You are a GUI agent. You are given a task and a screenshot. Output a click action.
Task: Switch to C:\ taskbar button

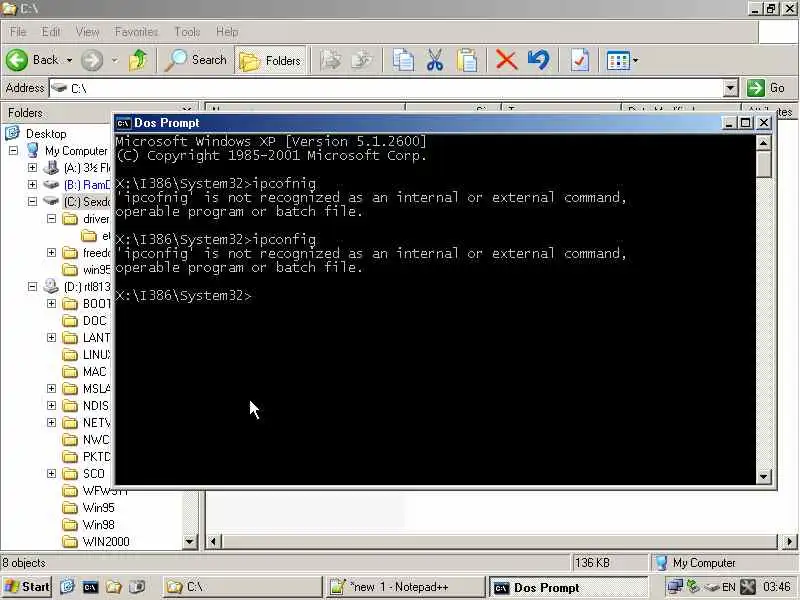pyautogui.click(x=243, y=587)
